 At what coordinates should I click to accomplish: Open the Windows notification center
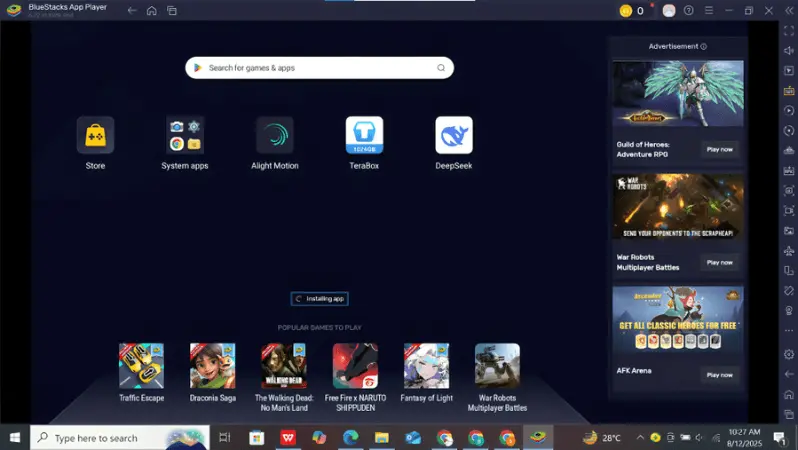(780, 438)
